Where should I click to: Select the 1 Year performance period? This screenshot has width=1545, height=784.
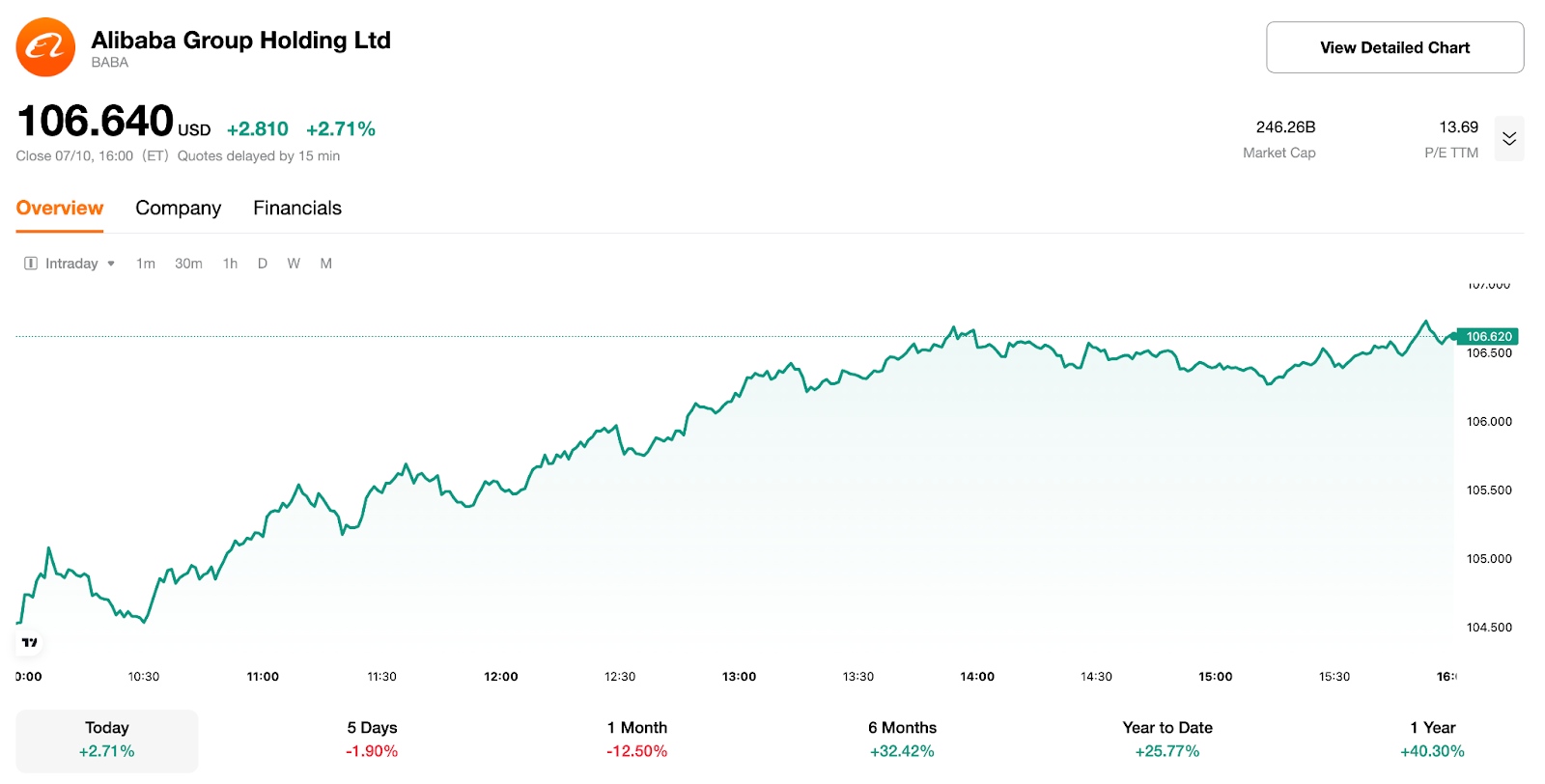[x=1431, y=739]
